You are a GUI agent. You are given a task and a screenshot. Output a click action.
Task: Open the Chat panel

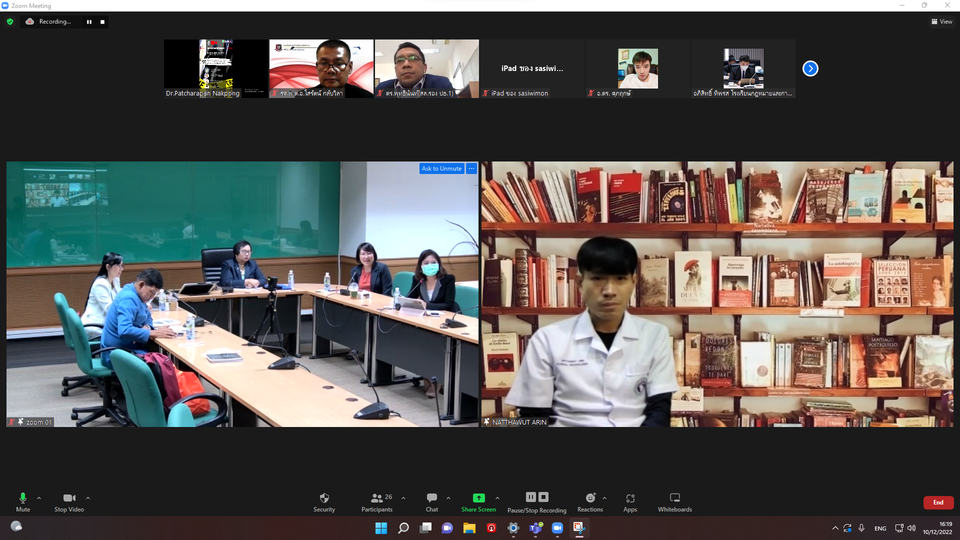[432, 500]
